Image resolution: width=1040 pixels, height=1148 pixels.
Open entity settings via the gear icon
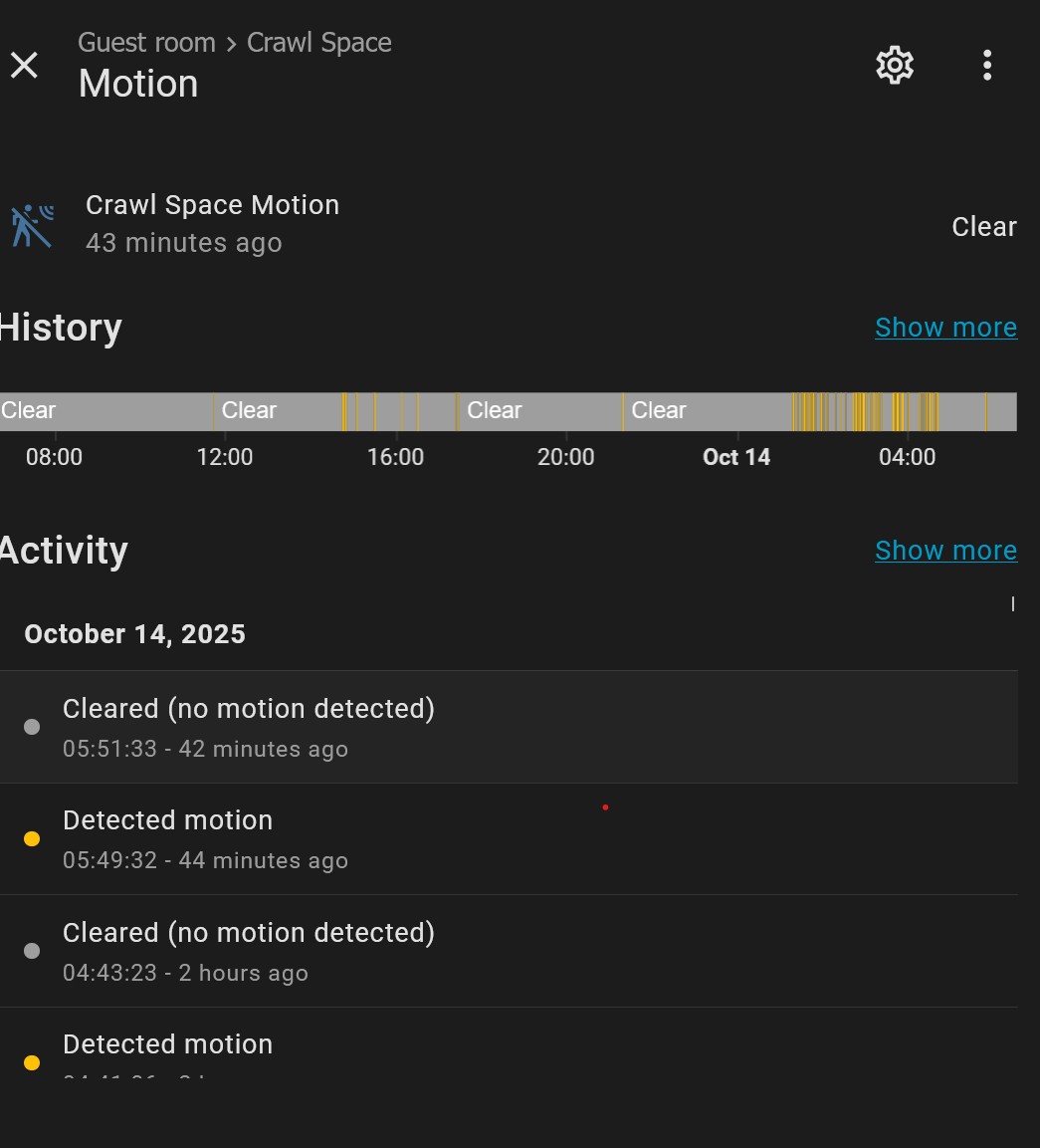[894, 66]
